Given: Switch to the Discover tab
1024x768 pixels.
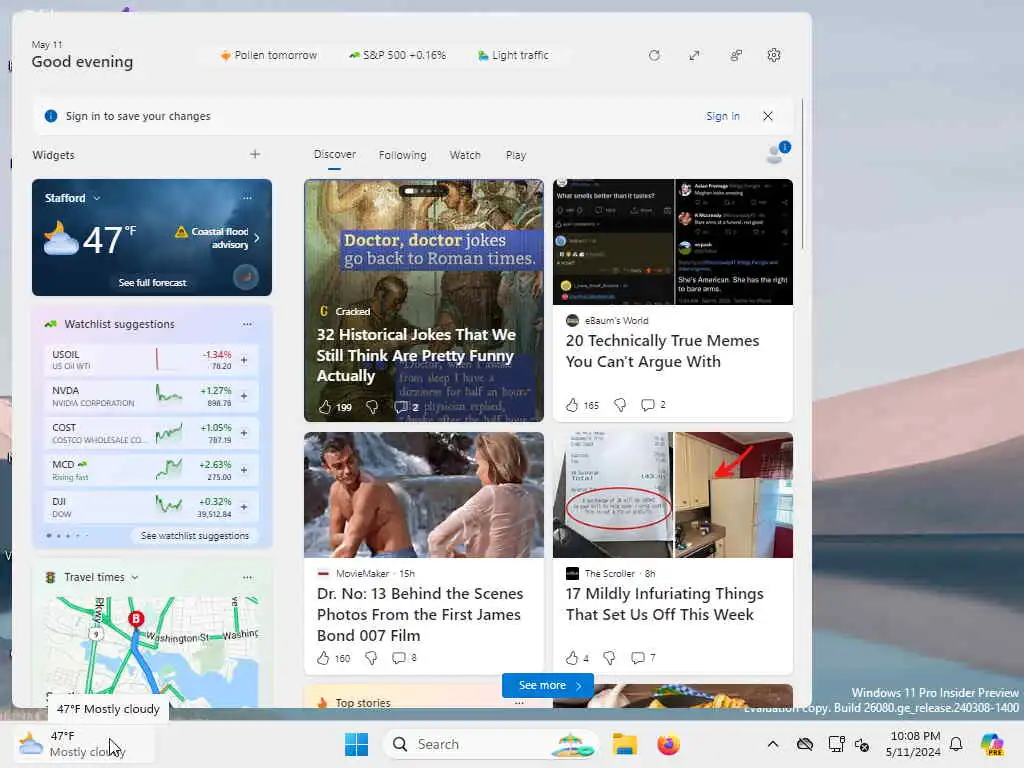Looking at the screenshot, I should [x=334, y=155].
